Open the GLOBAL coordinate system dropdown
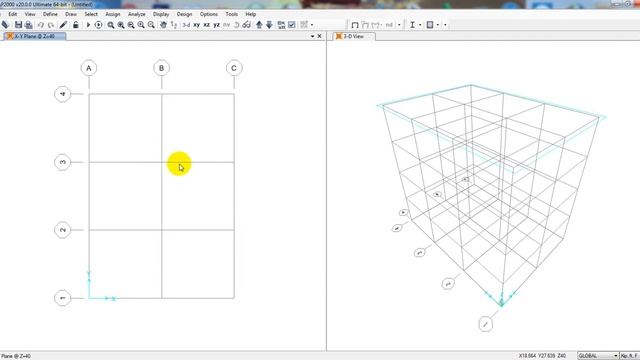This screenshot has height=360, width=640. click(x=598, y=356)
